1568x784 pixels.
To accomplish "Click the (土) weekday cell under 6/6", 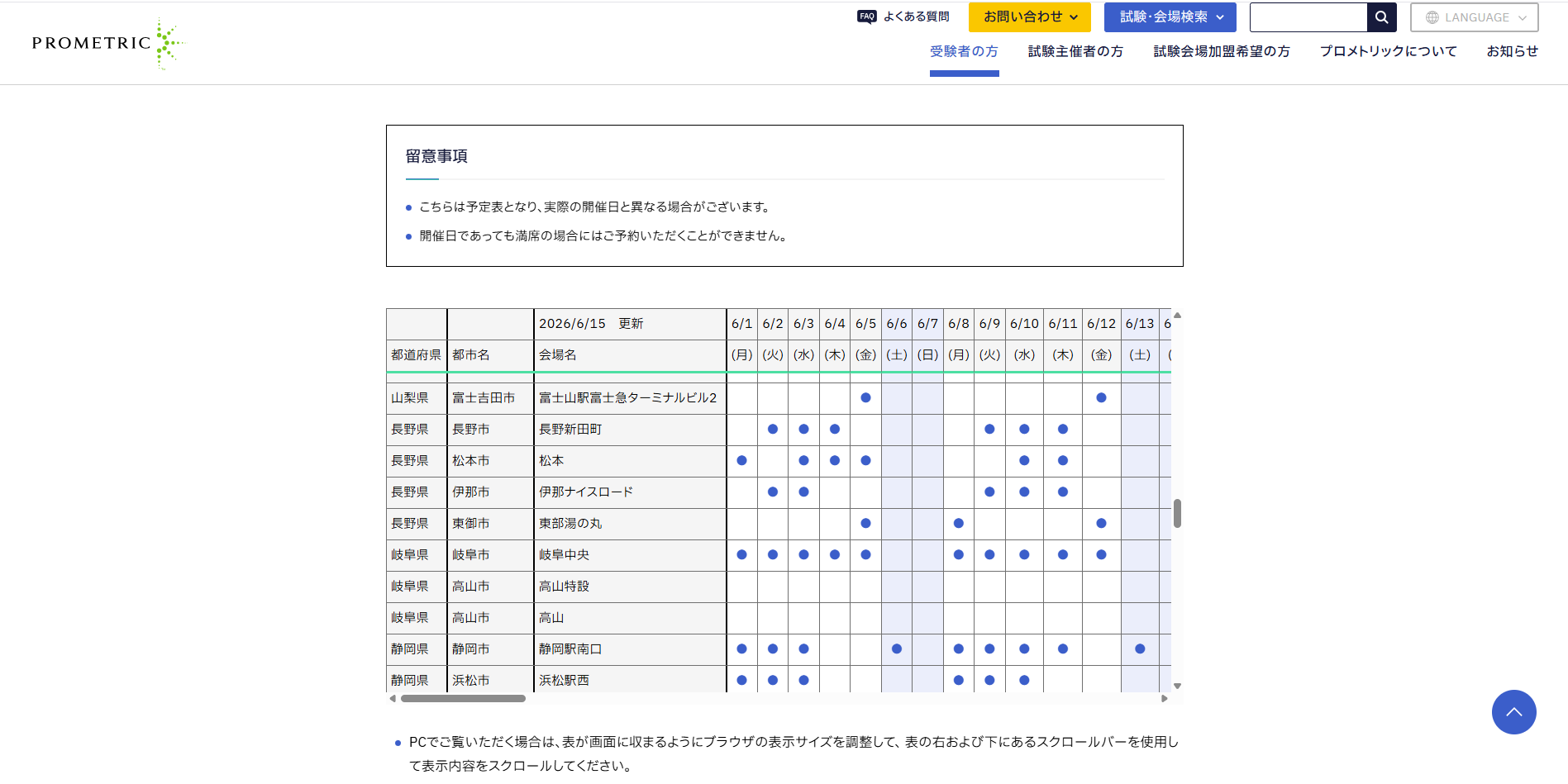I will (x=897, y=355).
